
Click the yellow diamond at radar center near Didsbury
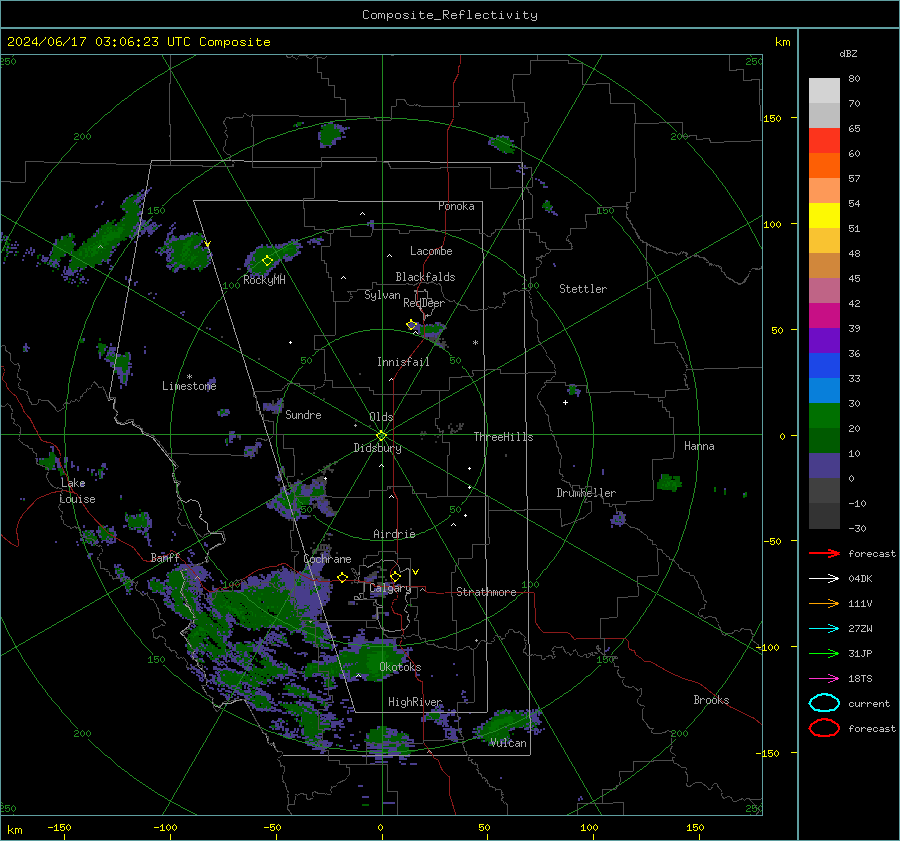[x=382, y=435]
